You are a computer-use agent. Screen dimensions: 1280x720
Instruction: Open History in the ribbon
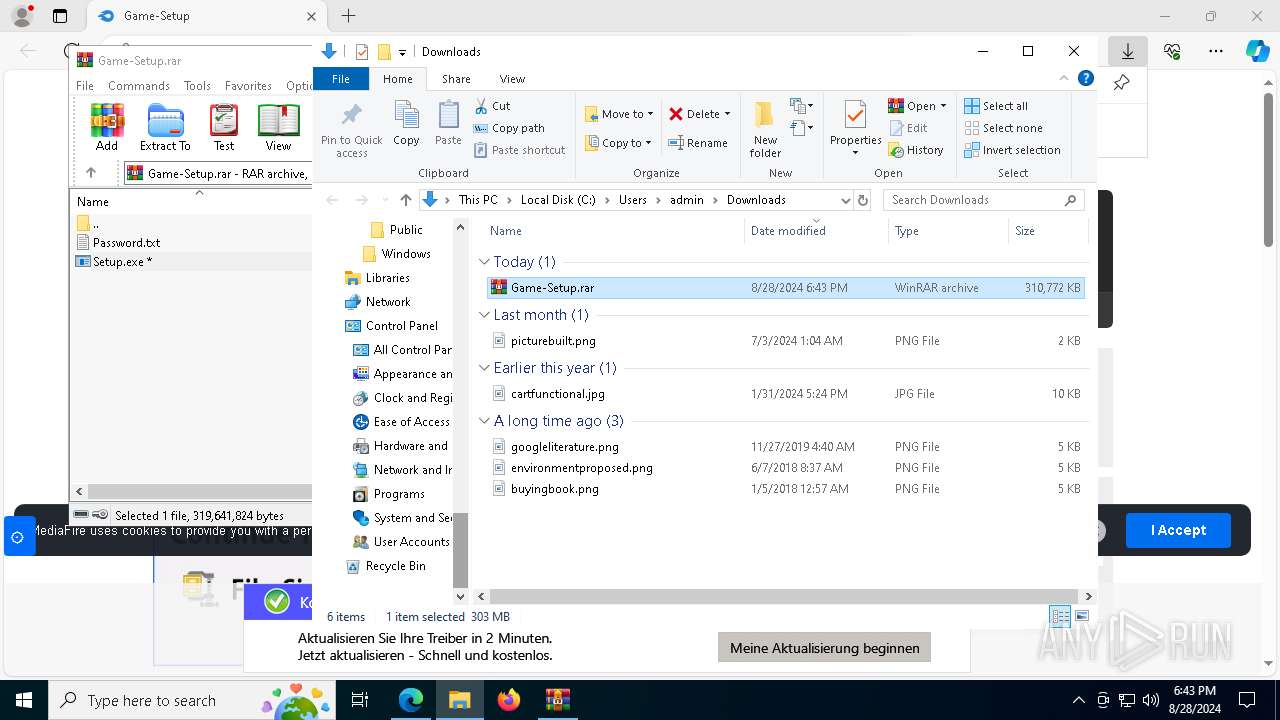tap(915, 150)
